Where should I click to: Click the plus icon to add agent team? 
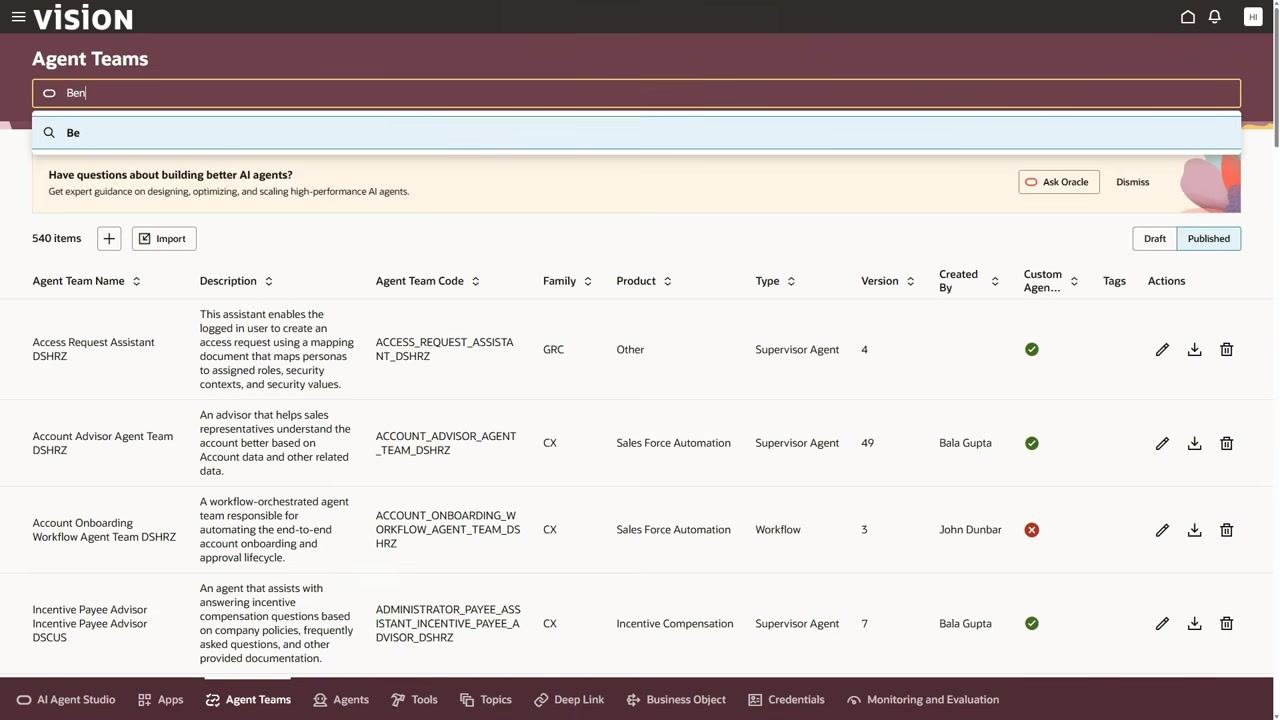coord(109,239)
